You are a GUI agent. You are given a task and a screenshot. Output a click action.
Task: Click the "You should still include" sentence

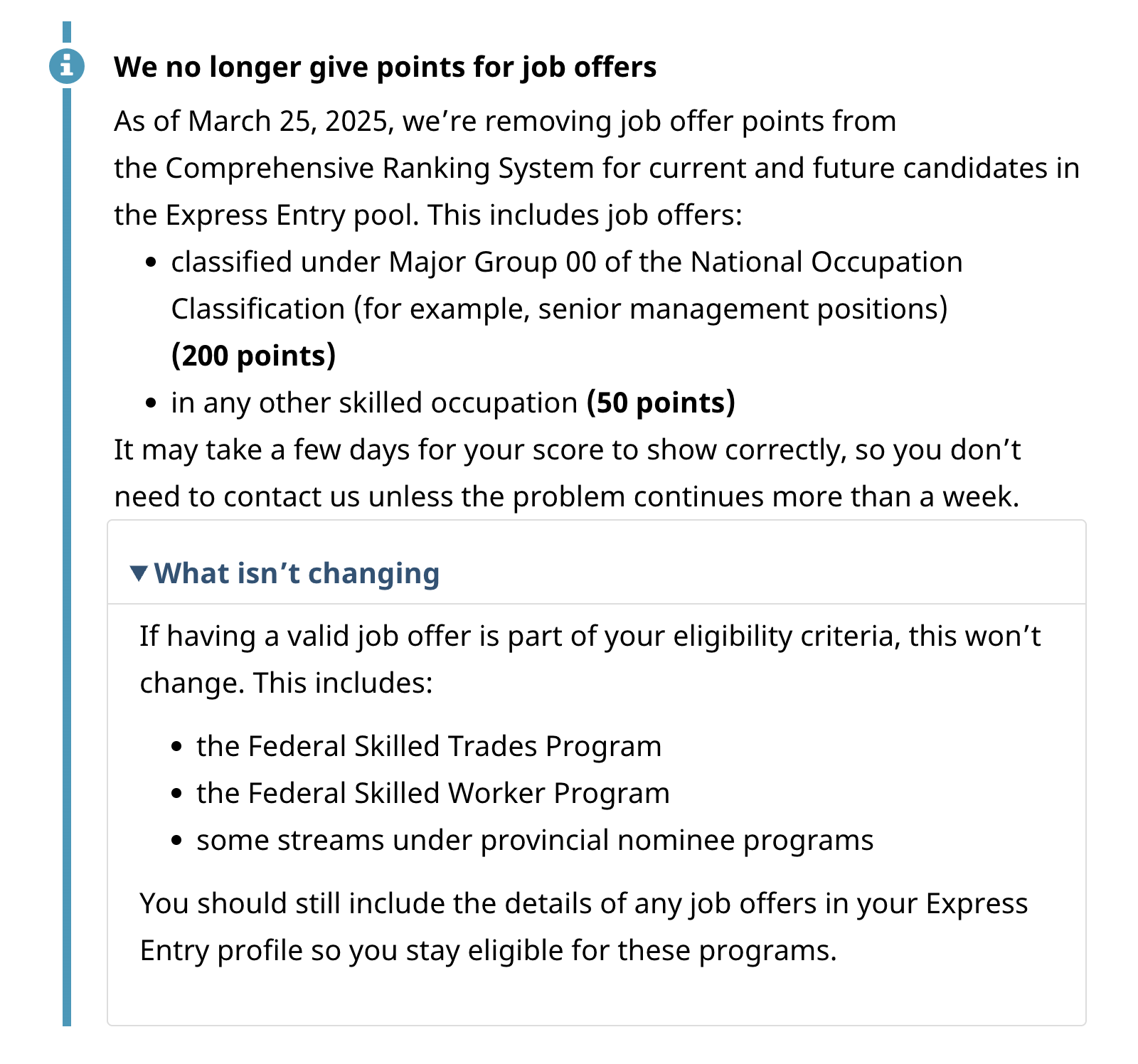point(583,904)
